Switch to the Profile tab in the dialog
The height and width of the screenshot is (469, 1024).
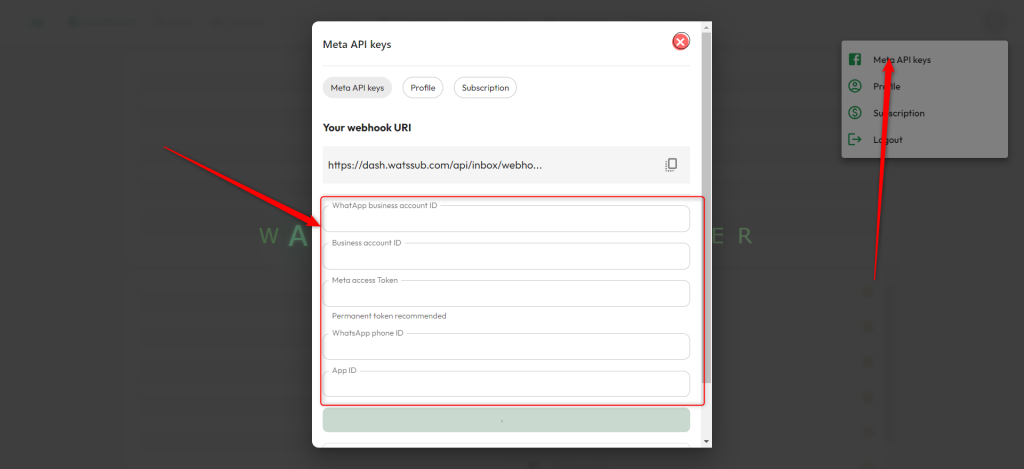pyautogui.click(x=422, y=88)
